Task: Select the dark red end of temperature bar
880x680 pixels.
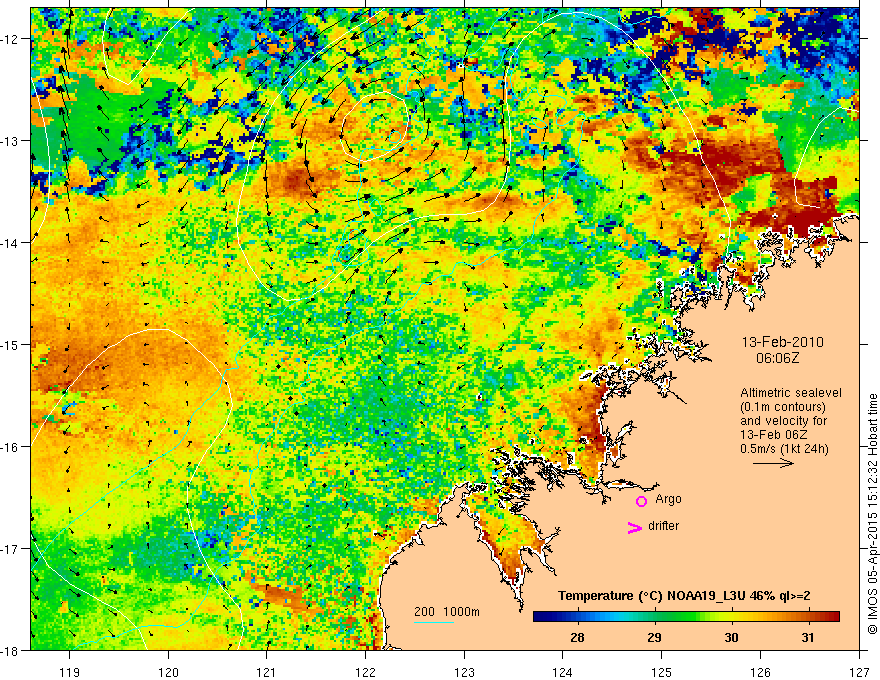Action: (x=833, y=617)
